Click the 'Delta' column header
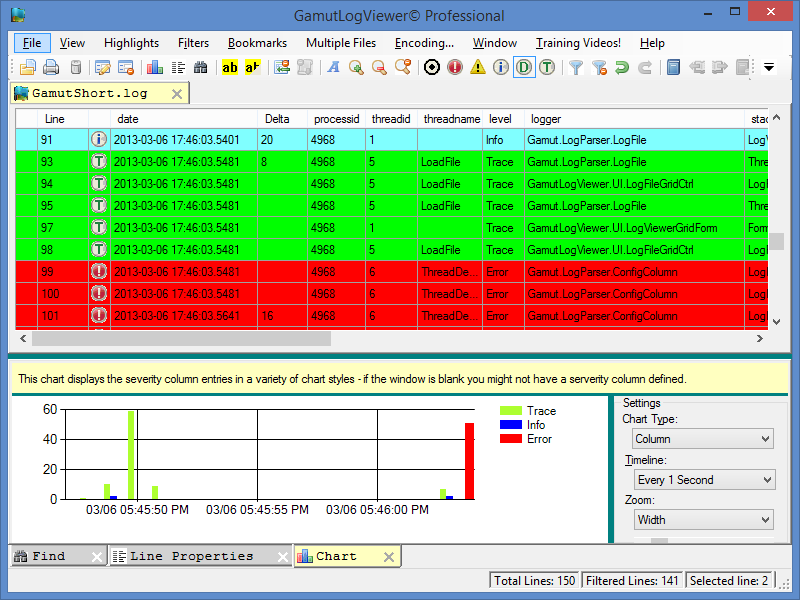The width and height of the screenshot is (800, 600). pyautogui.click(x=282, y=119)
